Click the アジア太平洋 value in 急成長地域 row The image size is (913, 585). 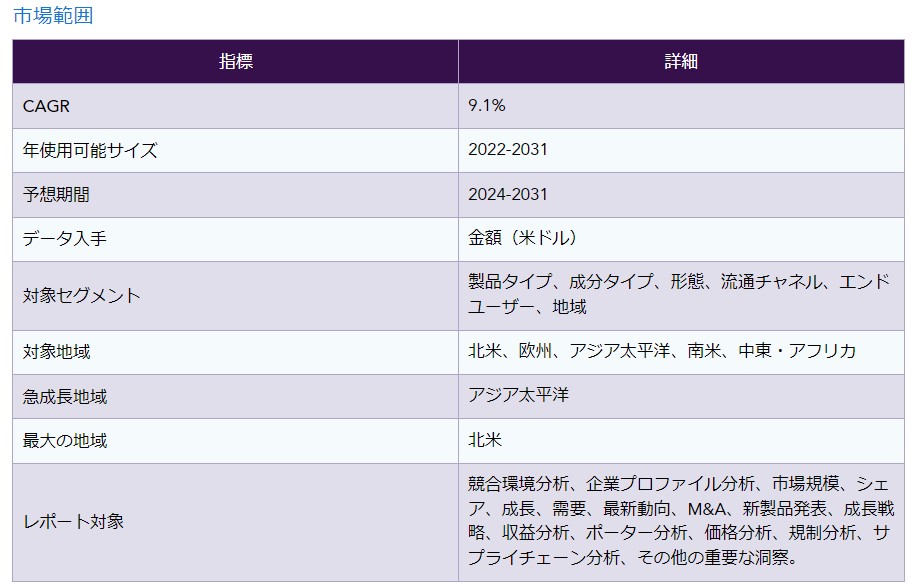(x=518, y=395)
